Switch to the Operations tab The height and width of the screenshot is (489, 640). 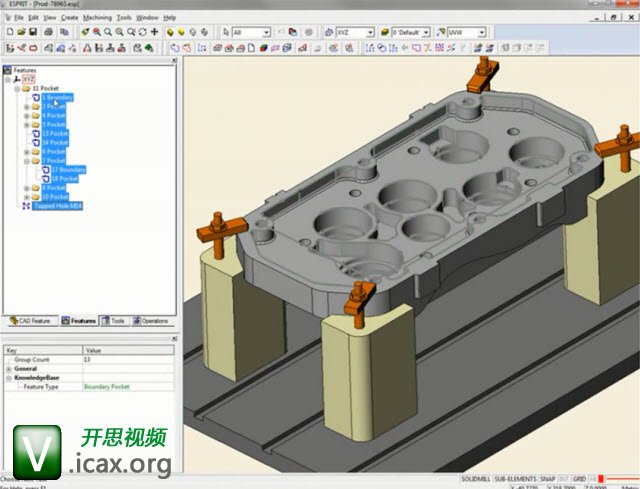tap(151, 321)
